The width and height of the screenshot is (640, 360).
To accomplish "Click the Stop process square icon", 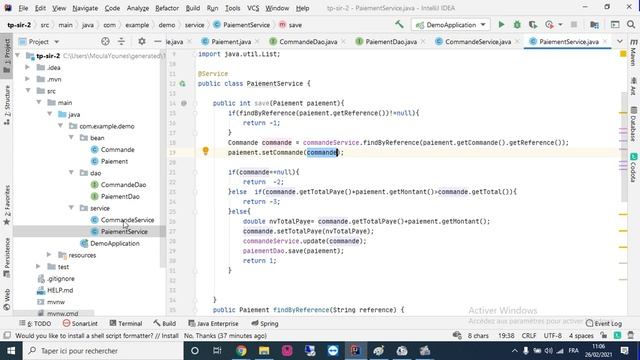I will [x=573, y=24].
